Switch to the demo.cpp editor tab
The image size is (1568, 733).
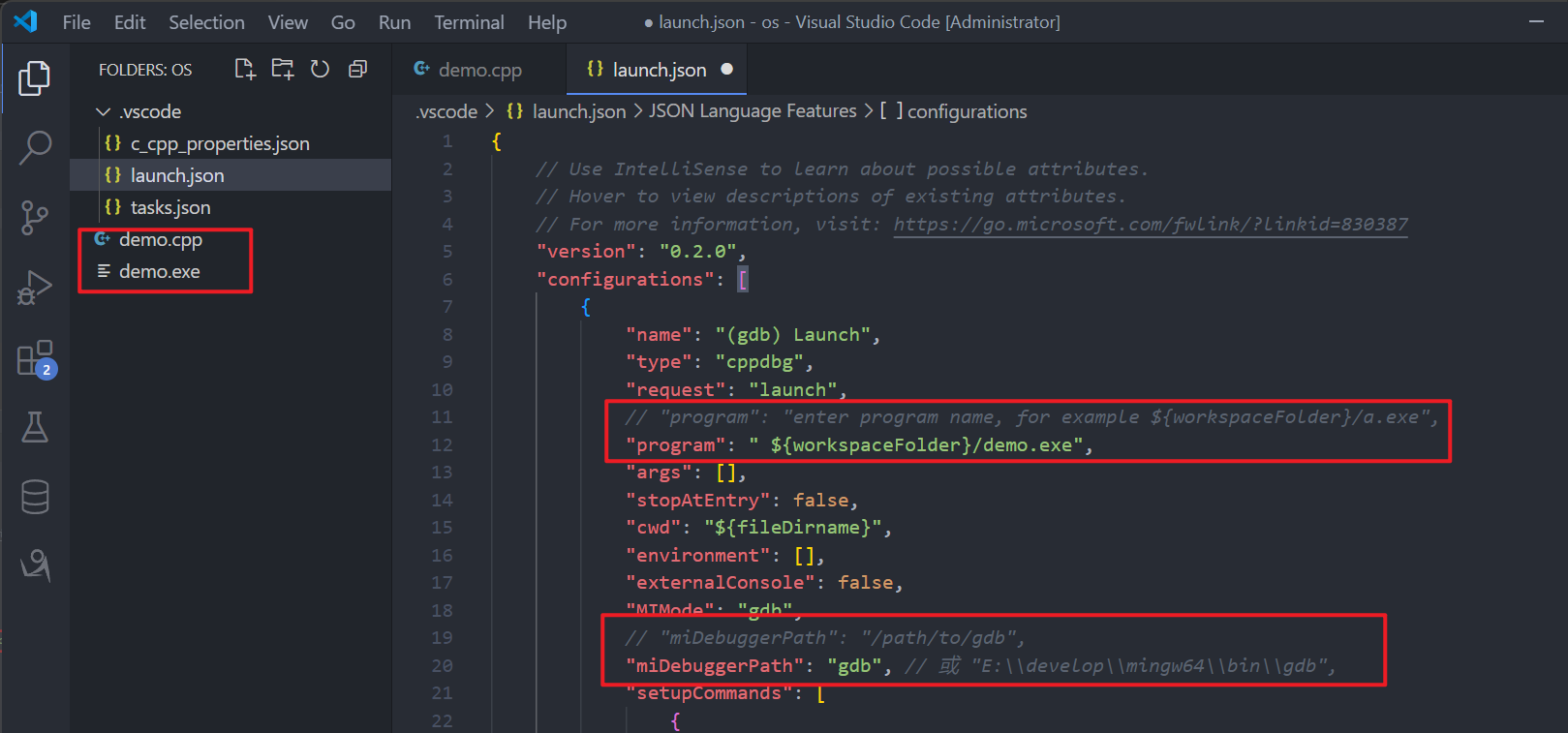(479, 70)
